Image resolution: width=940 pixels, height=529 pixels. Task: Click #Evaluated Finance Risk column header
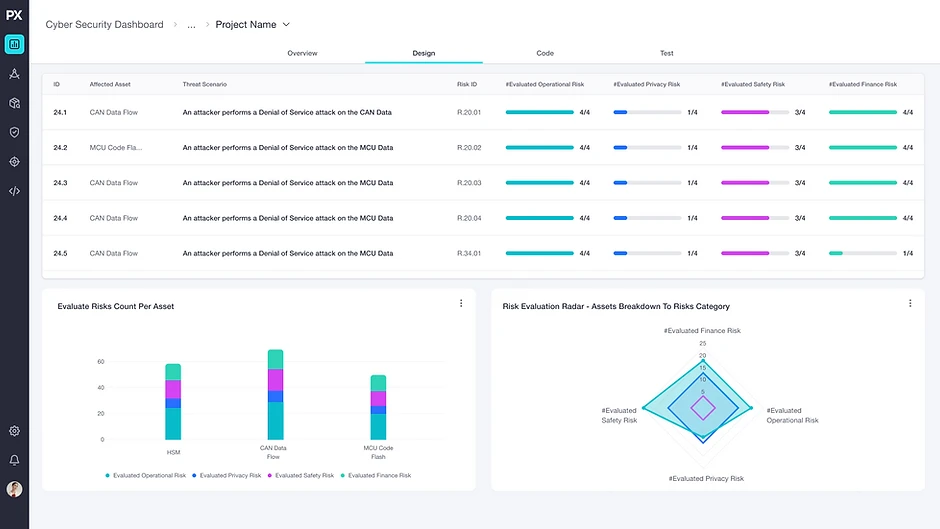[863, 85]
